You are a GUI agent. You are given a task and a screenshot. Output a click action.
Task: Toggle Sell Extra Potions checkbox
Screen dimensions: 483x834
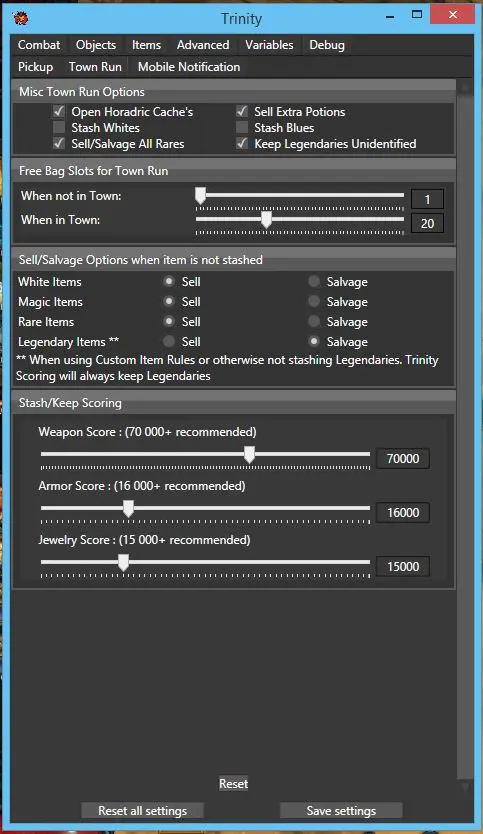click(x=242, y=112)
